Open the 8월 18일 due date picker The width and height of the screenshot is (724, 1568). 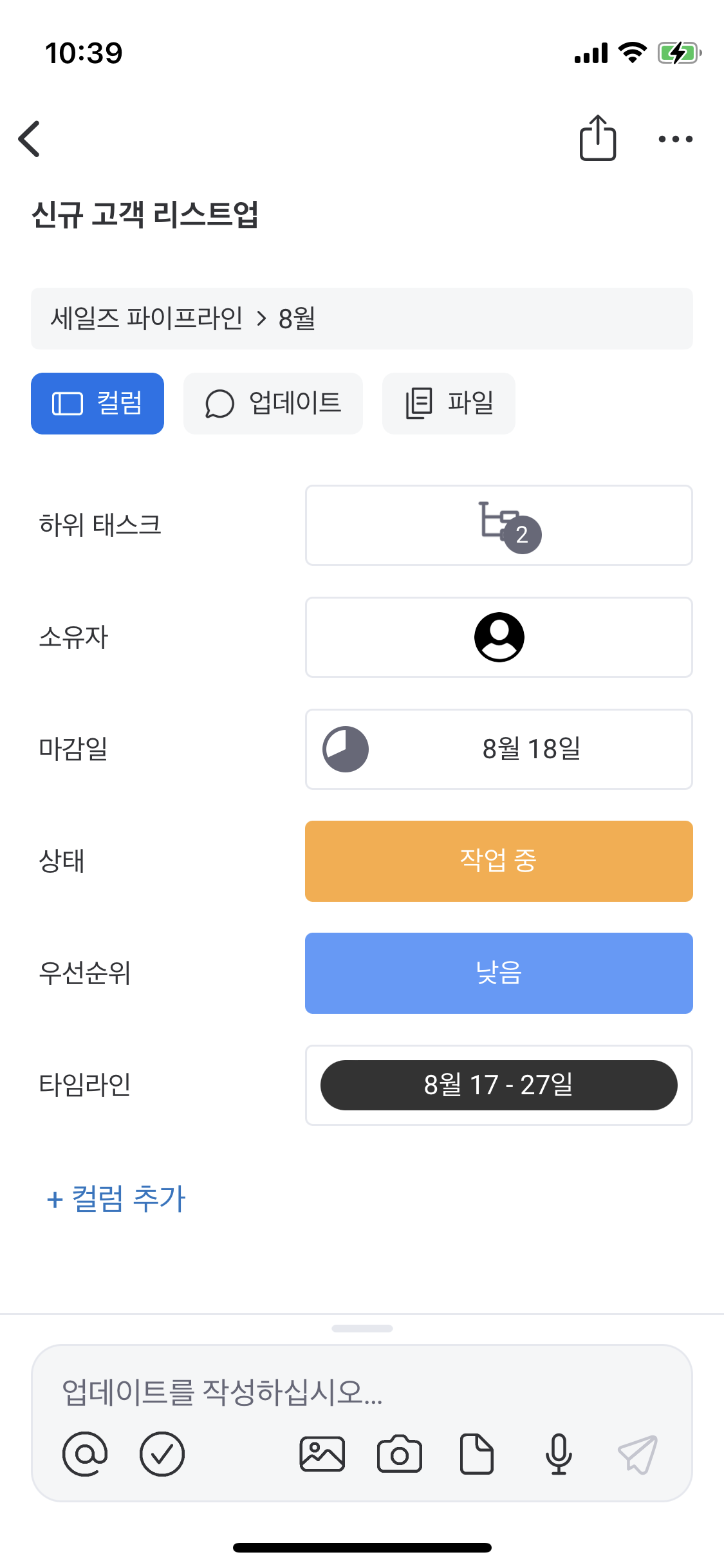(499, 749)
